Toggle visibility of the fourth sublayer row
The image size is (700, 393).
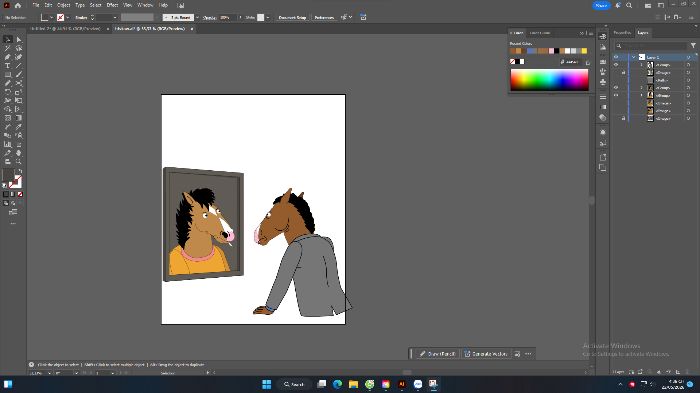tap(616, 88)
